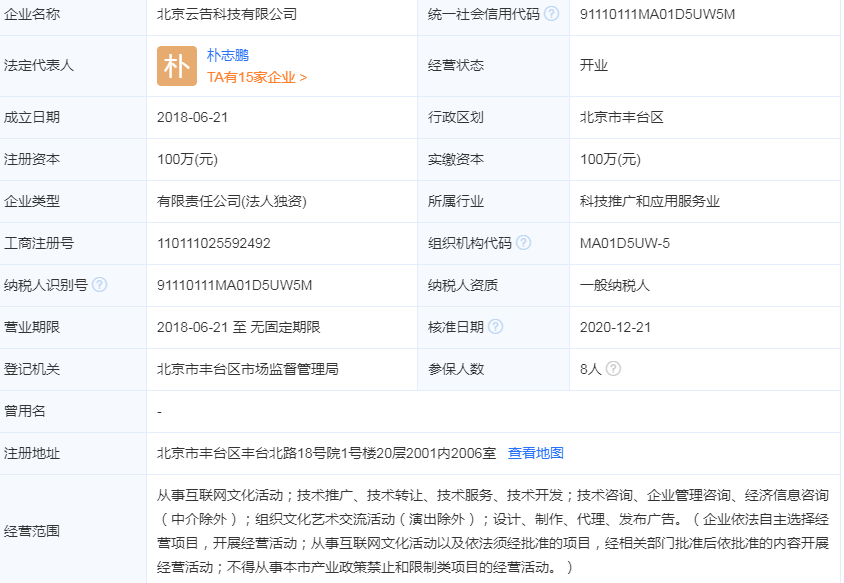Click 成立日期 label

32,117
